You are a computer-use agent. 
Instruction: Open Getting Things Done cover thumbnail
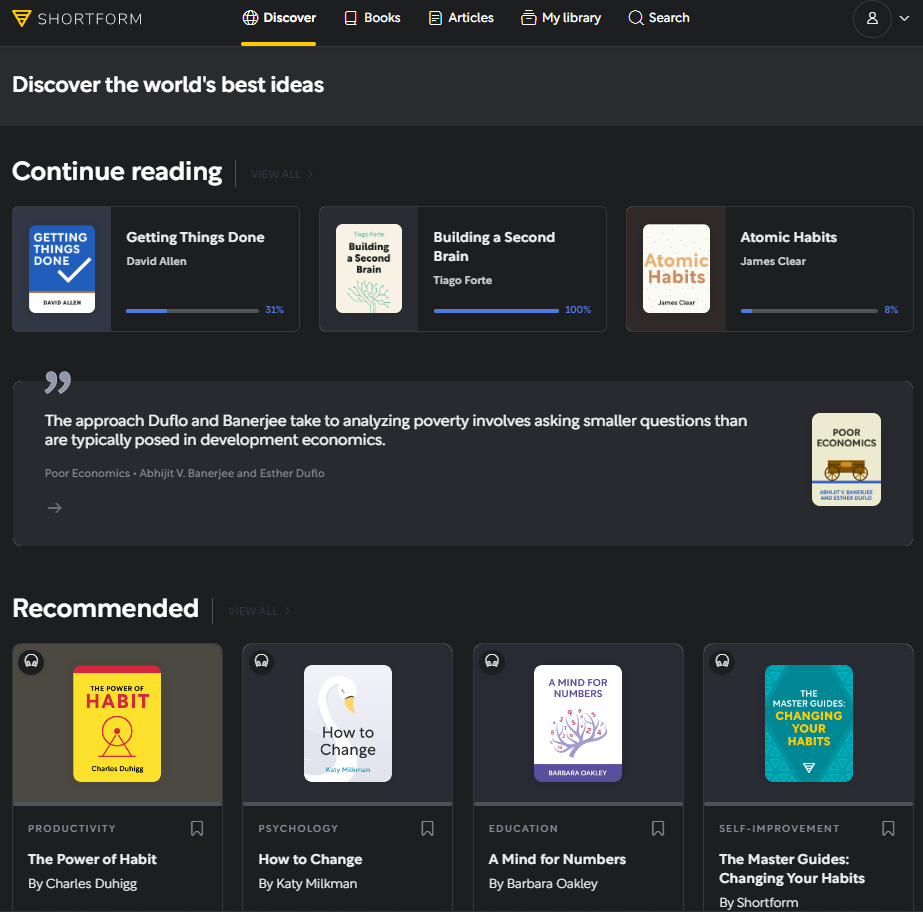(x=62, y=268)
